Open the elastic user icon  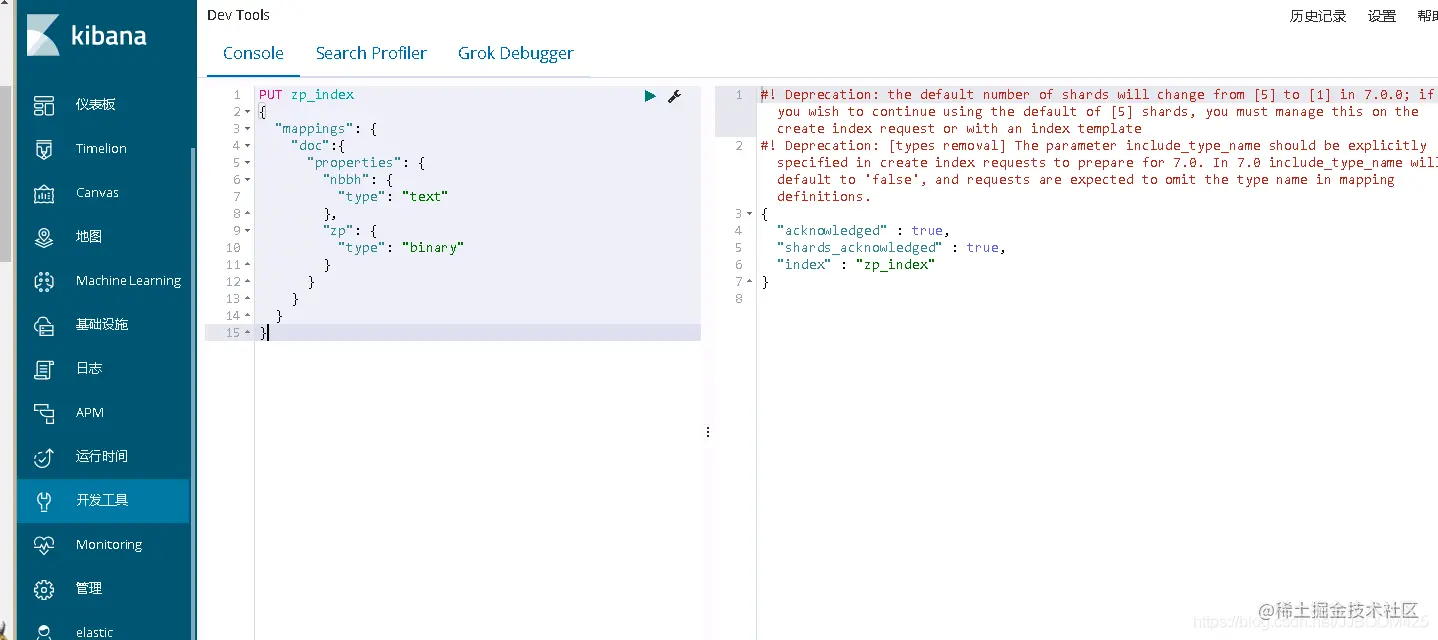pyautogui.click(x=44, y=631)
